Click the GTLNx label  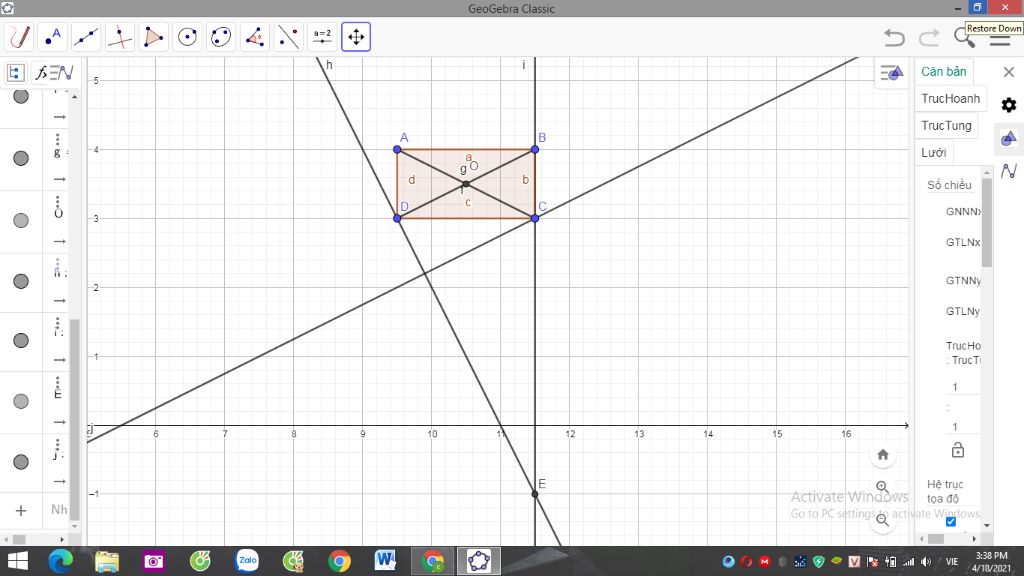(x=963, y=242)
